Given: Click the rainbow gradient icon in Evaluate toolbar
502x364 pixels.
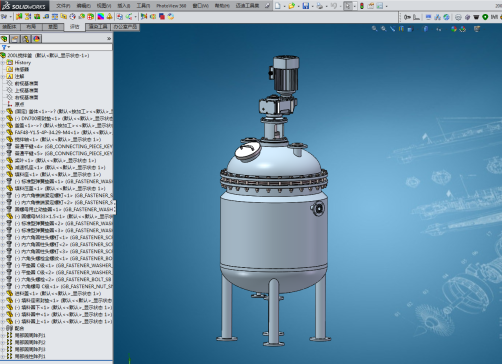Looking at the screenshot, I should [100, 16].
